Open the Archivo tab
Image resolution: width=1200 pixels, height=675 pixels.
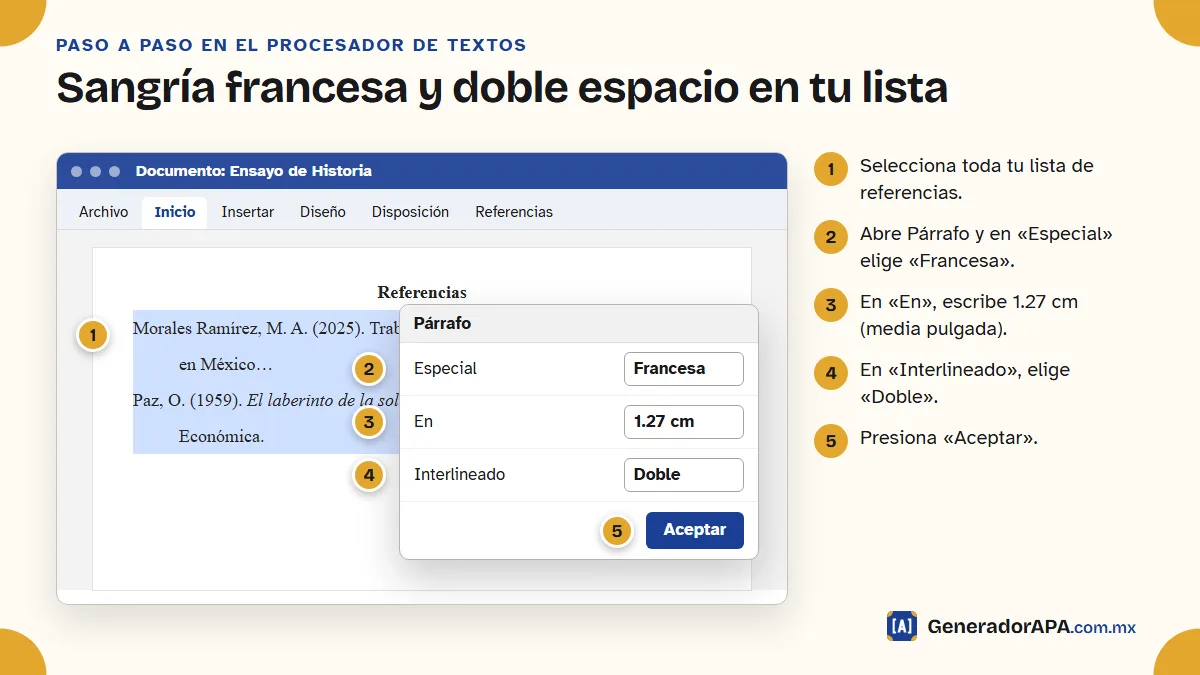104,212
